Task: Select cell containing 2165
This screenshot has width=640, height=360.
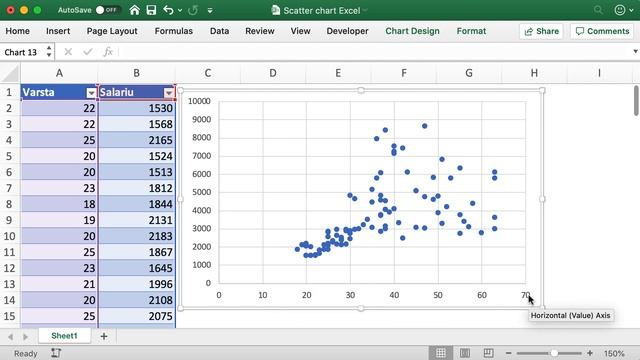Action: coord(137,140)
